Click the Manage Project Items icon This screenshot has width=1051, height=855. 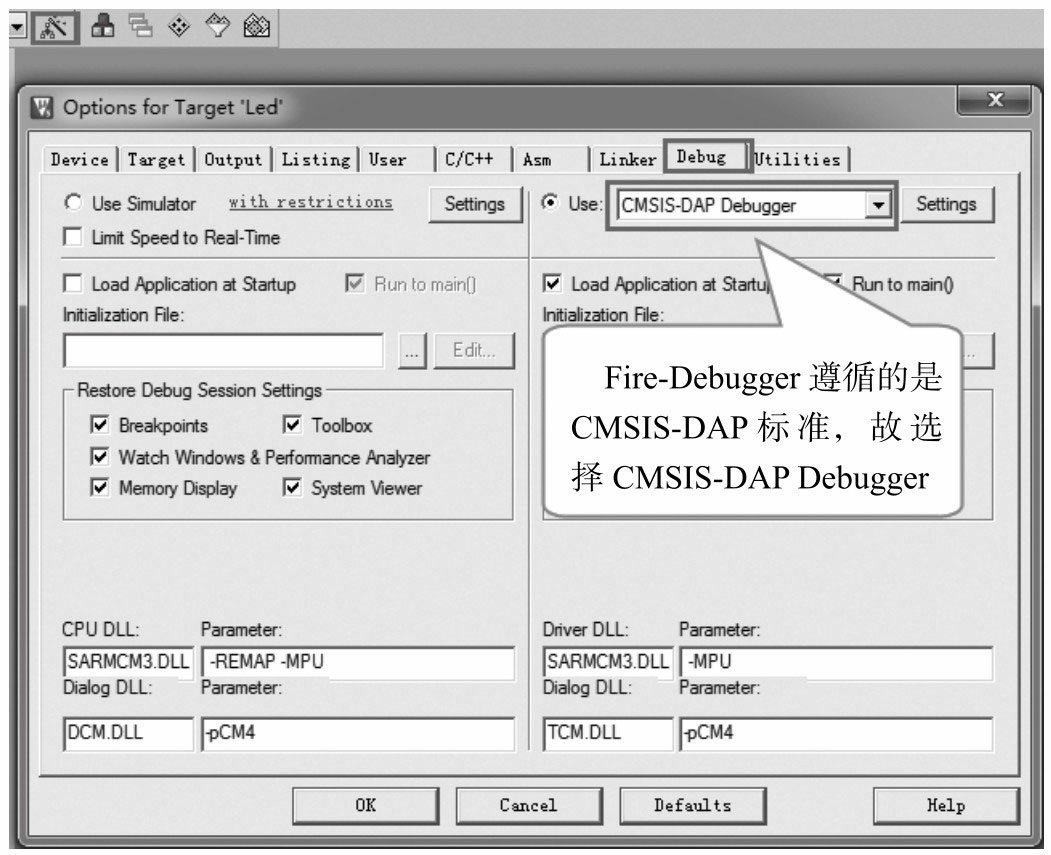click(103, 25)
